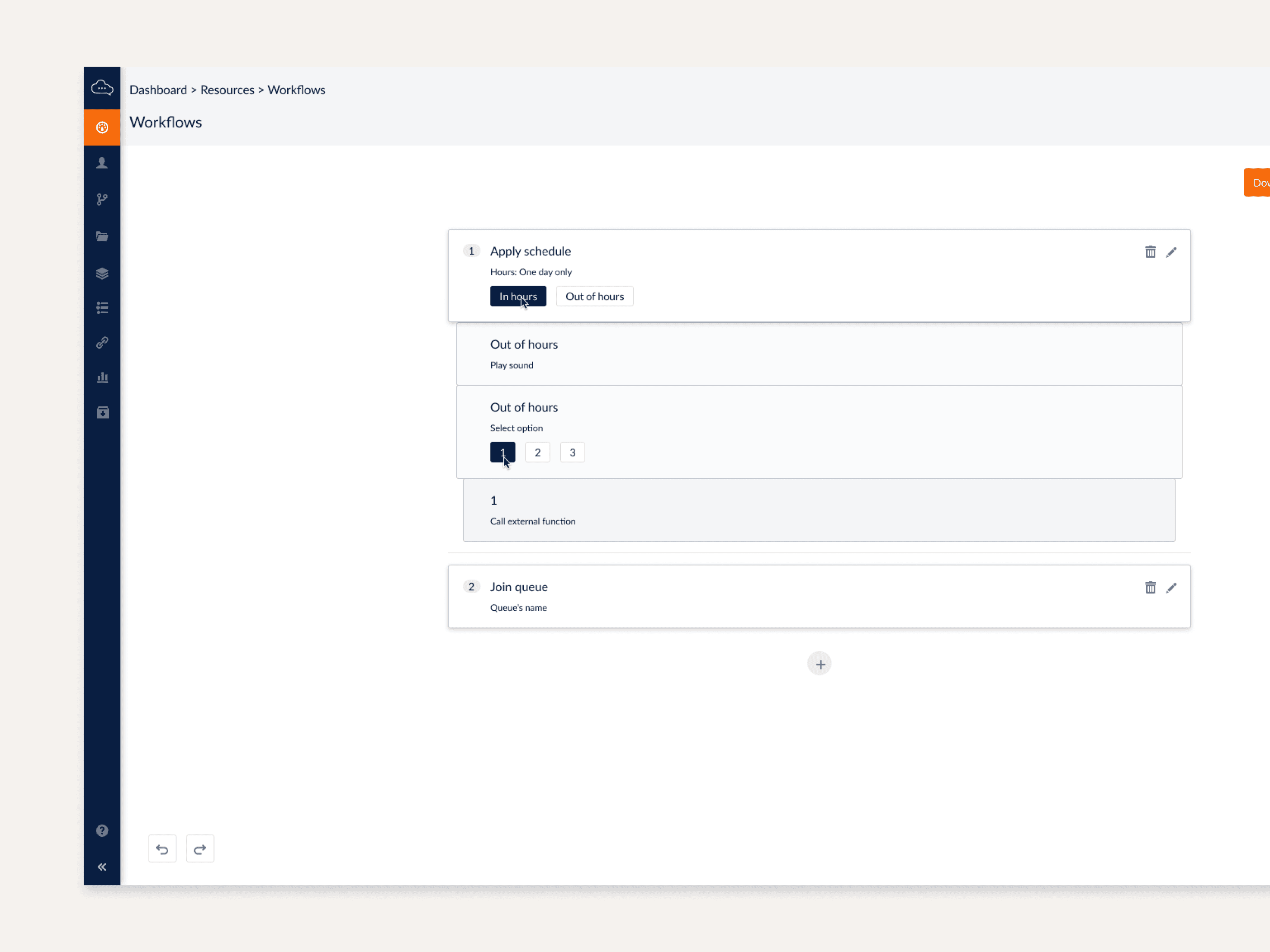
Task: Open the dashboard gauge icon in sidebar
Action: [102, 127]
